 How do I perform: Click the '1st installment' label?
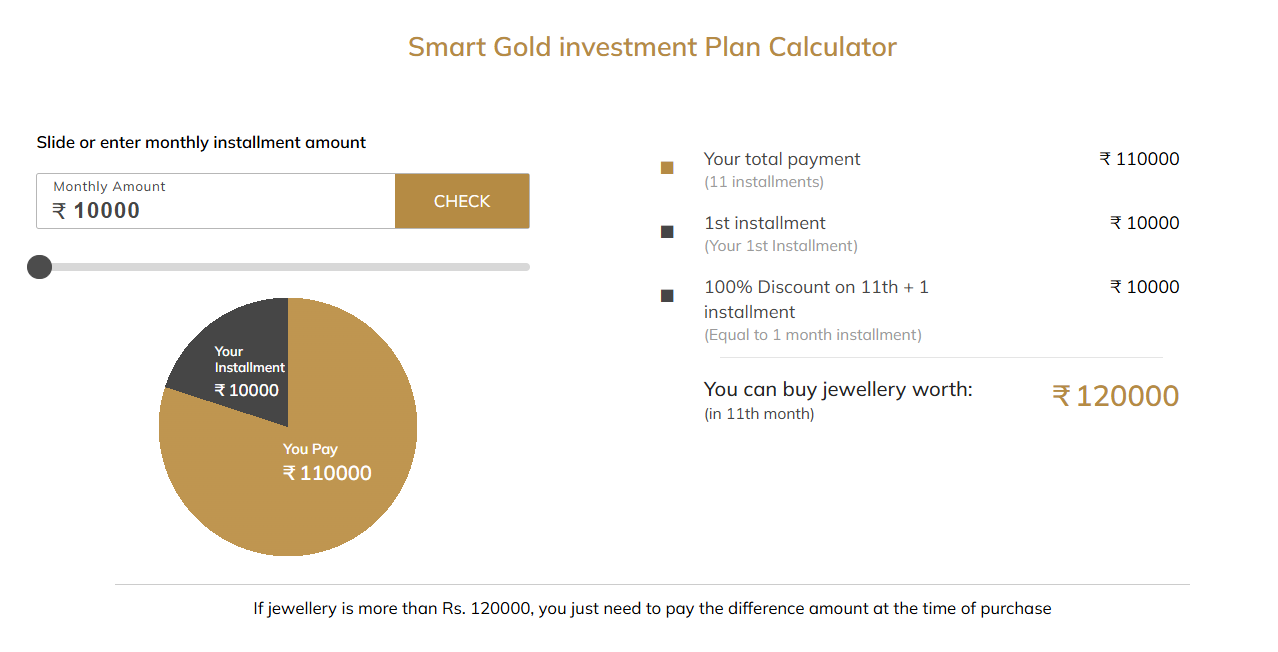point(765,223)
